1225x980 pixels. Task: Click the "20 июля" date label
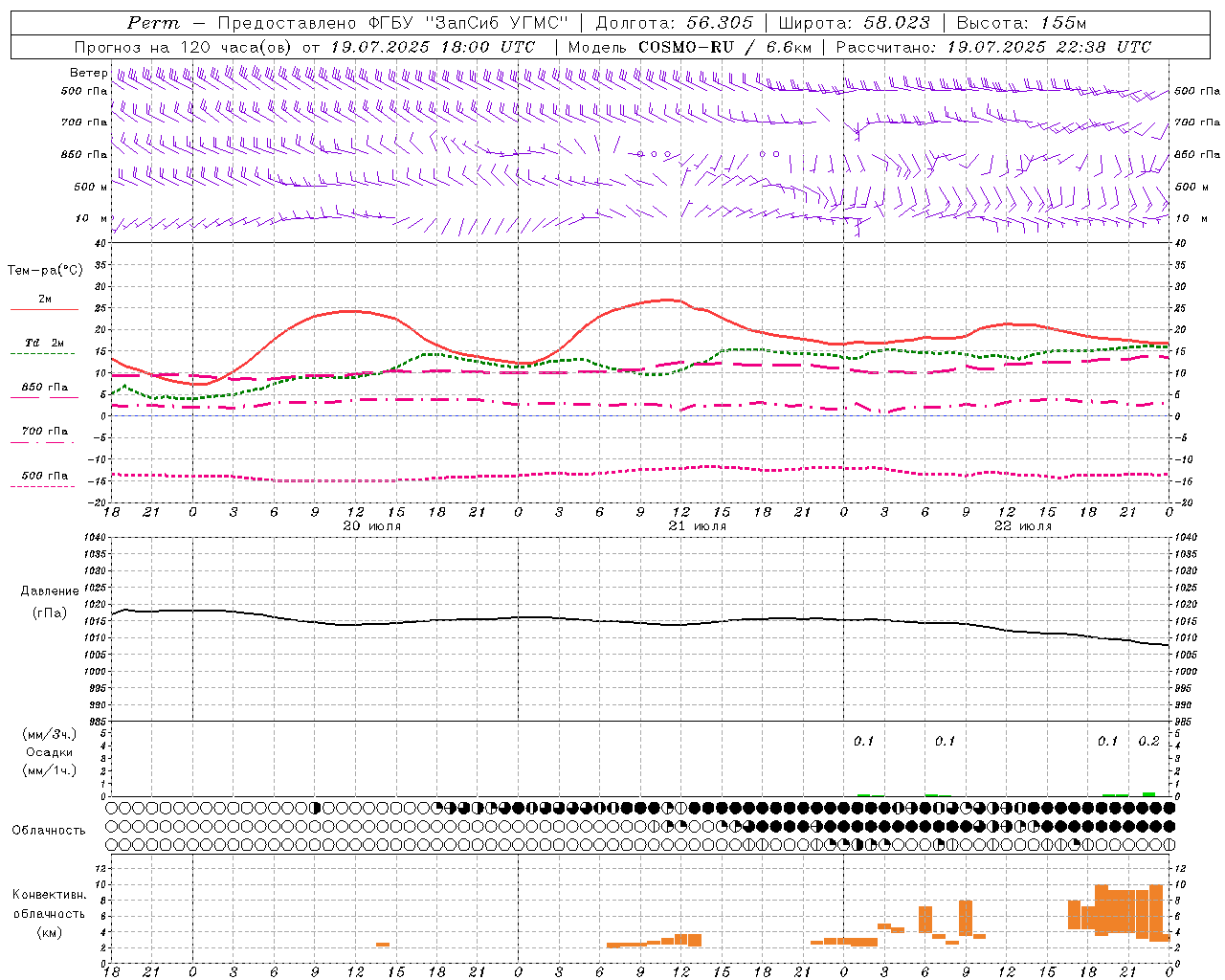[x=371, y=526]
